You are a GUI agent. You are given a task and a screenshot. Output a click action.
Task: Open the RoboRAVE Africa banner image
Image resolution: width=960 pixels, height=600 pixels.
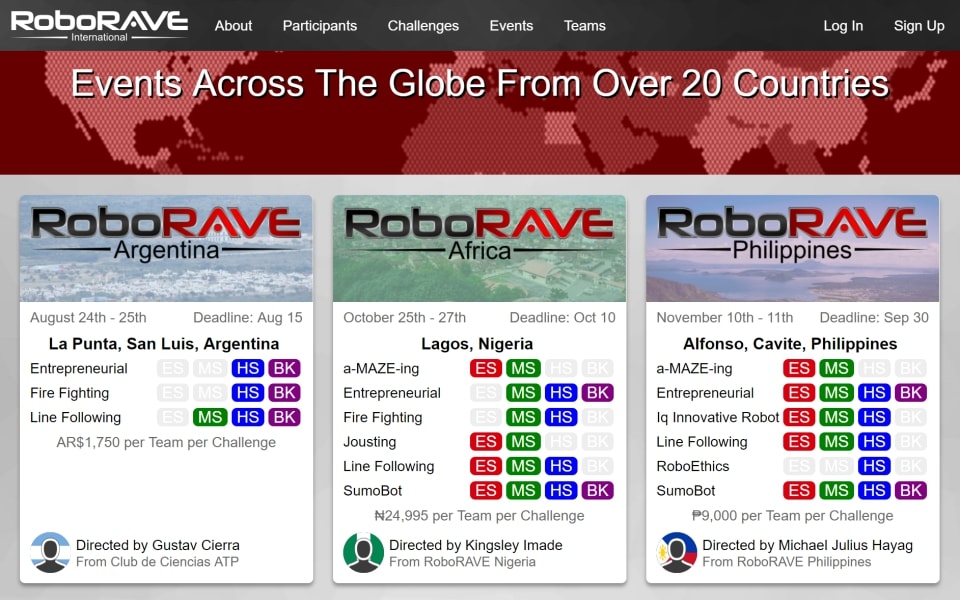tap(479, 249)
